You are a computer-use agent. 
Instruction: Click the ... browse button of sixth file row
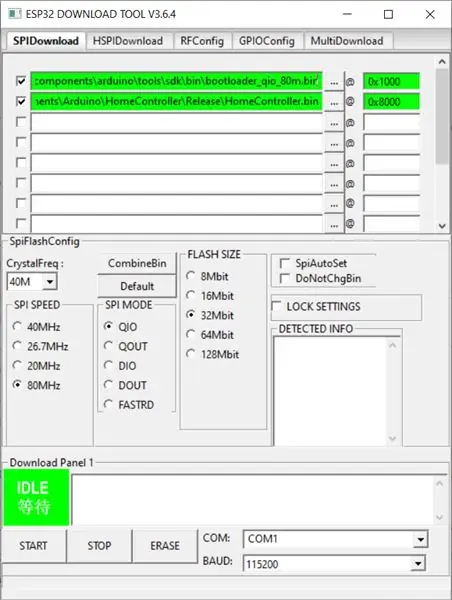coord(334,184)
